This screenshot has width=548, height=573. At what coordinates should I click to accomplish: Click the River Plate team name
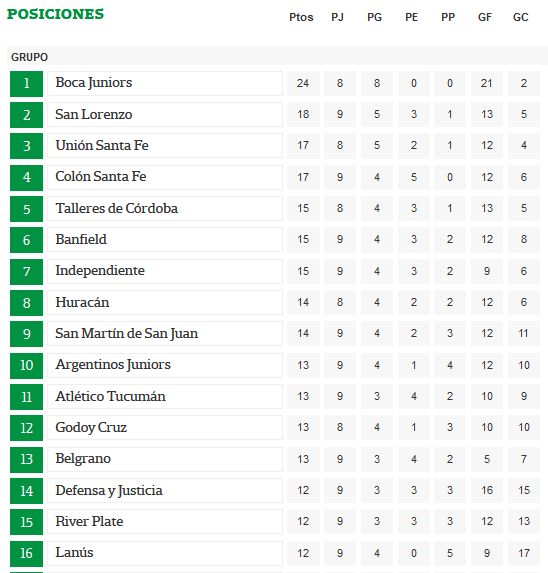pos(89,521)
